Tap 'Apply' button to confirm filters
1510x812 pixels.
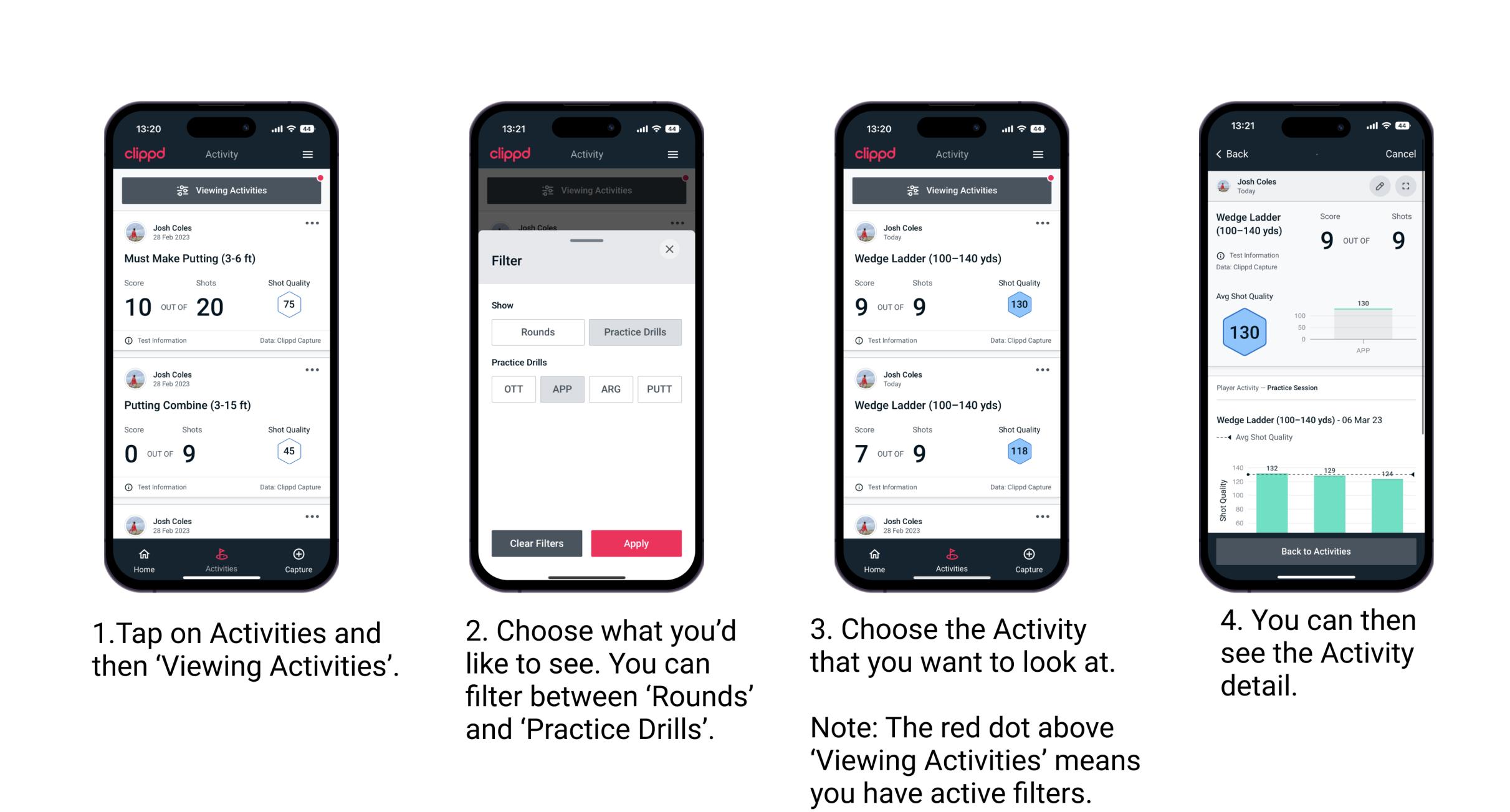click(x=638, y=544)
